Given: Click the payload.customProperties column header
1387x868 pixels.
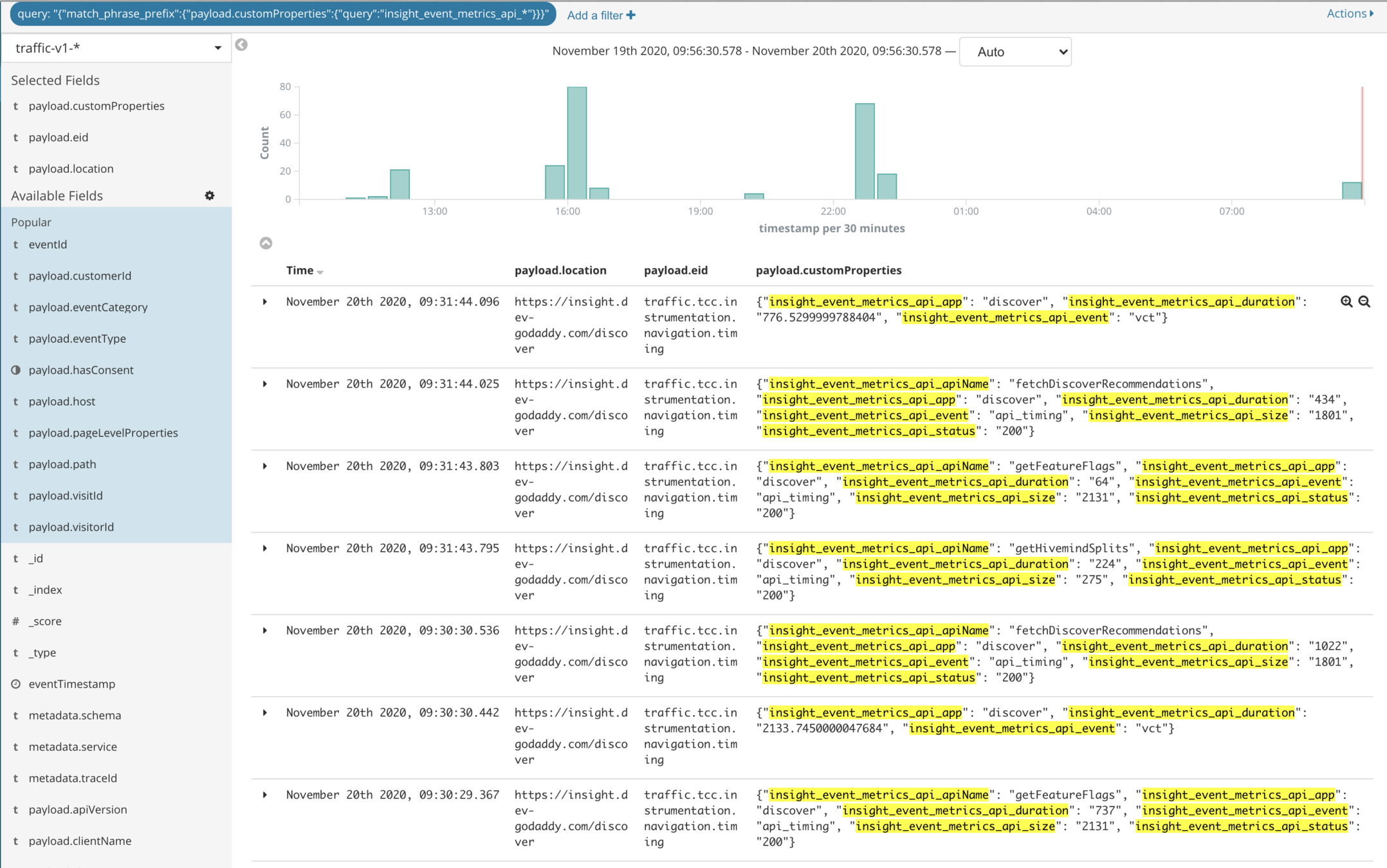Looking at the screenshot, I should (829, 270).
